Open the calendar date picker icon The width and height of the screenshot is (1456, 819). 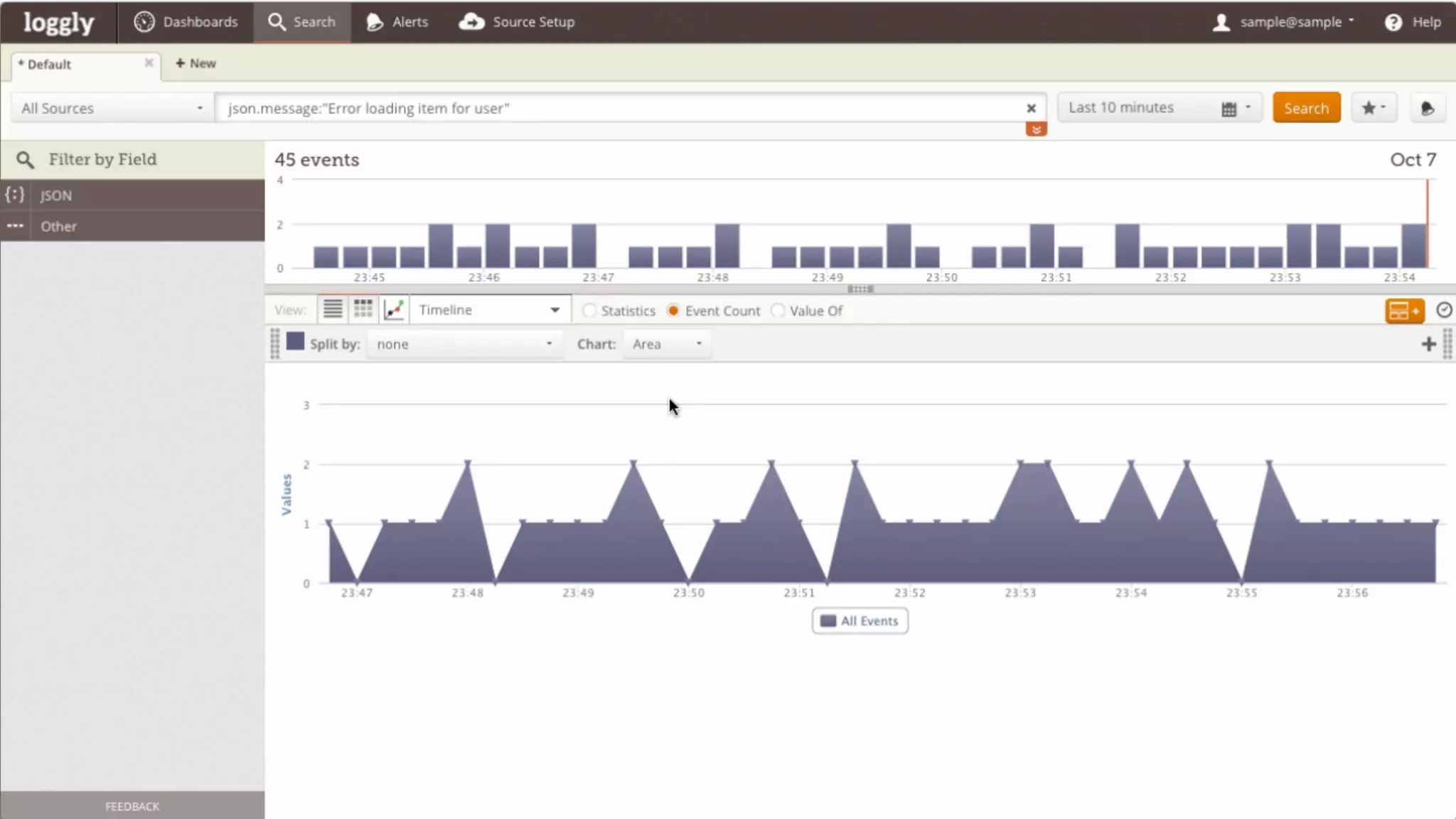click(1228, 109)
